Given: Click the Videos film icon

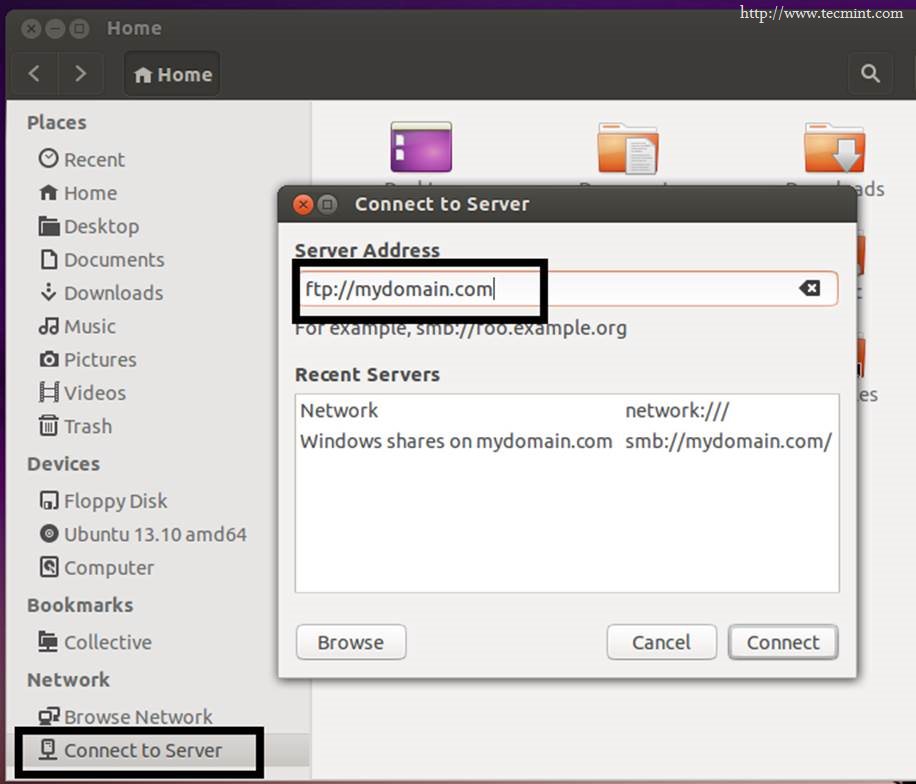Looking at the screenshot, I should point(48,391).
